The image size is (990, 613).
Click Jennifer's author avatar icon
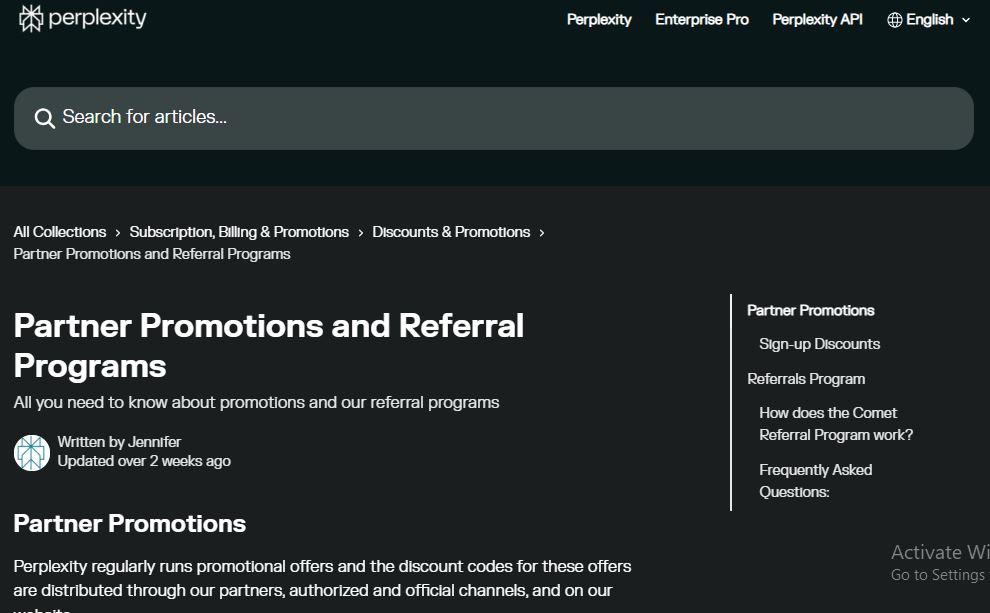pos(32,452)
